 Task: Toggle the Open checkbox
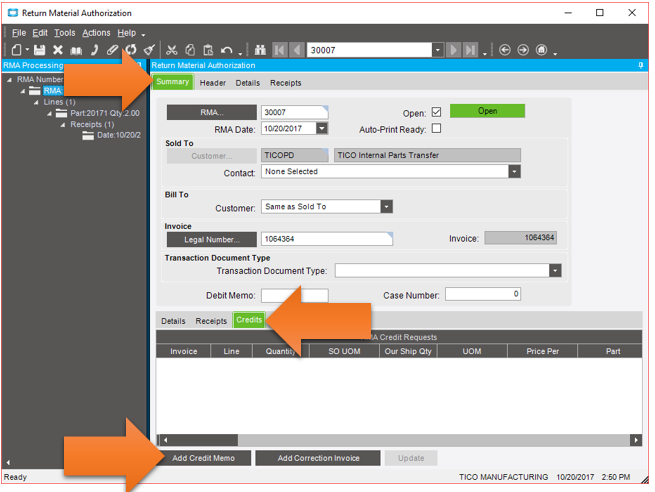point(436,112)
